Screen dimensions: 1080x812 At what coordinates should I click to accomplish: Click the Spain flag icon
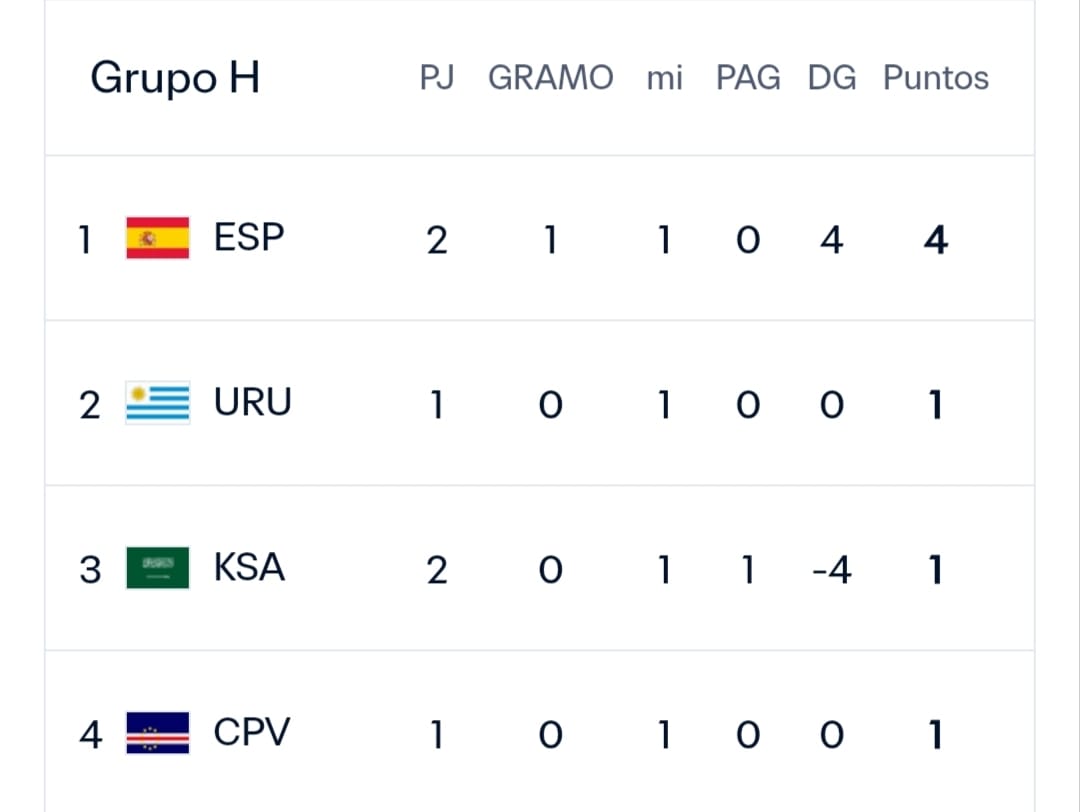(x=158, y=238)
